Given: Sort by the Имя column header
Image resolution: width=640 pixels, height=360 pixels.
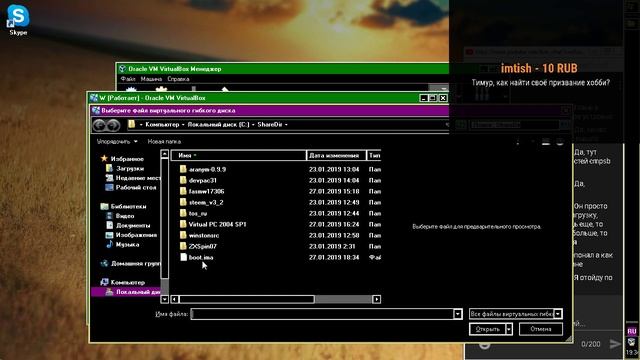Looking at the screenshot, I should (238, 156).
